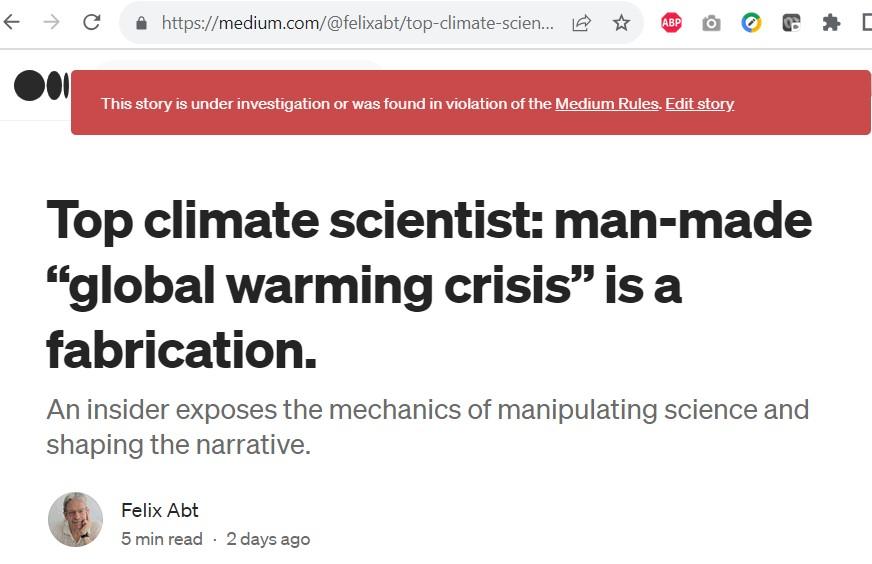Open Felix Abt's author profile name
Viewport: 872px width, 564px height.
pos(160,510)
